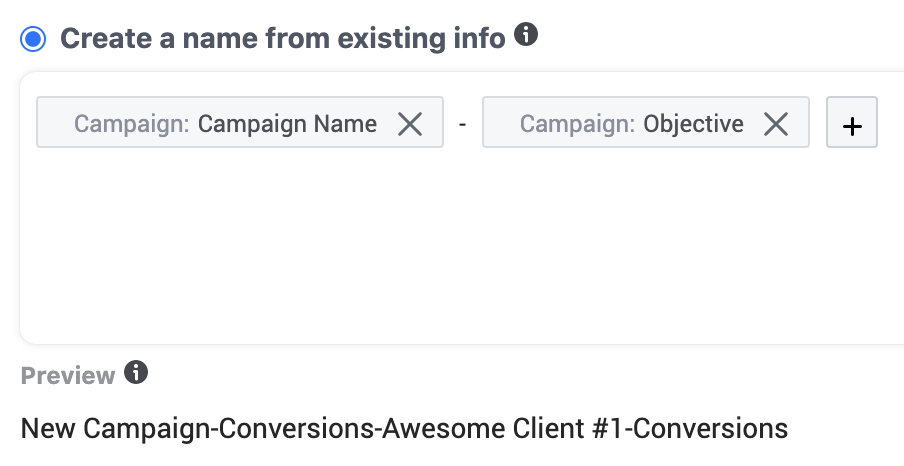Click 'Awesome Client #1' in the preview text
The image size is (904, 466).
pyautogui.click(x=503, y=429)
